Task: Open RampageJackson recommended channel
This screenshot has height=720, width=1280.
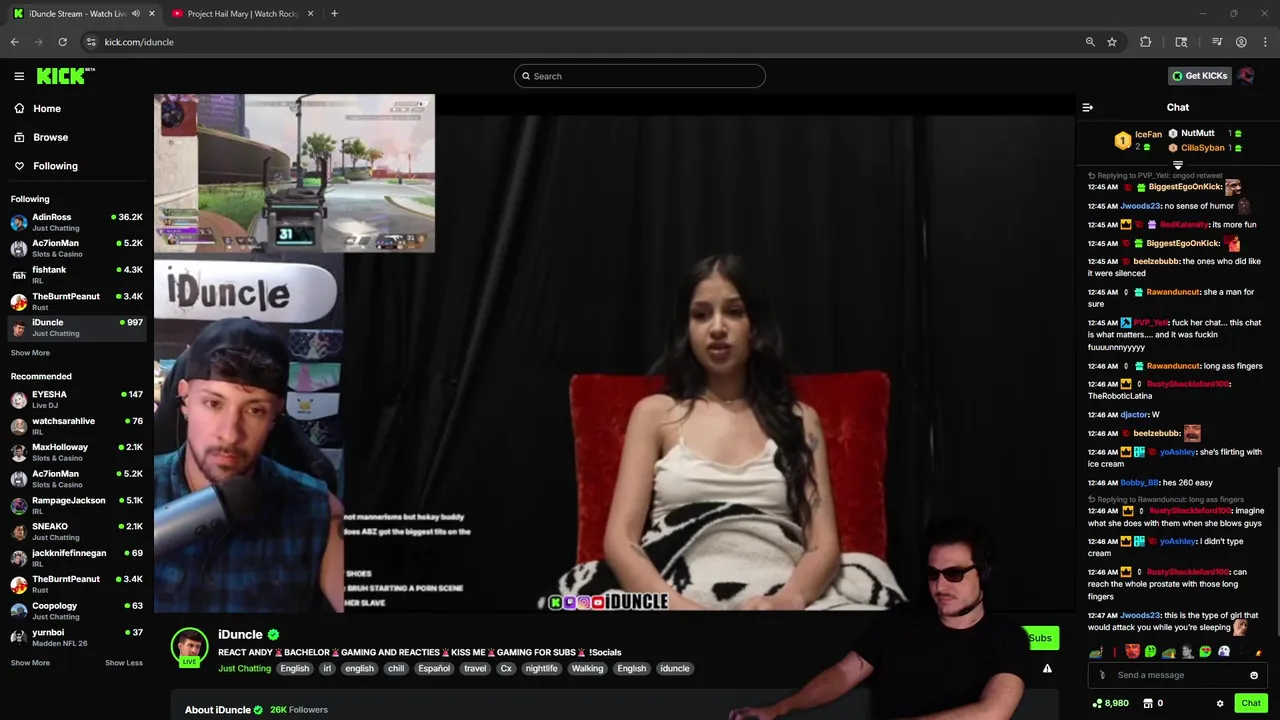Action: pos(76,505)
